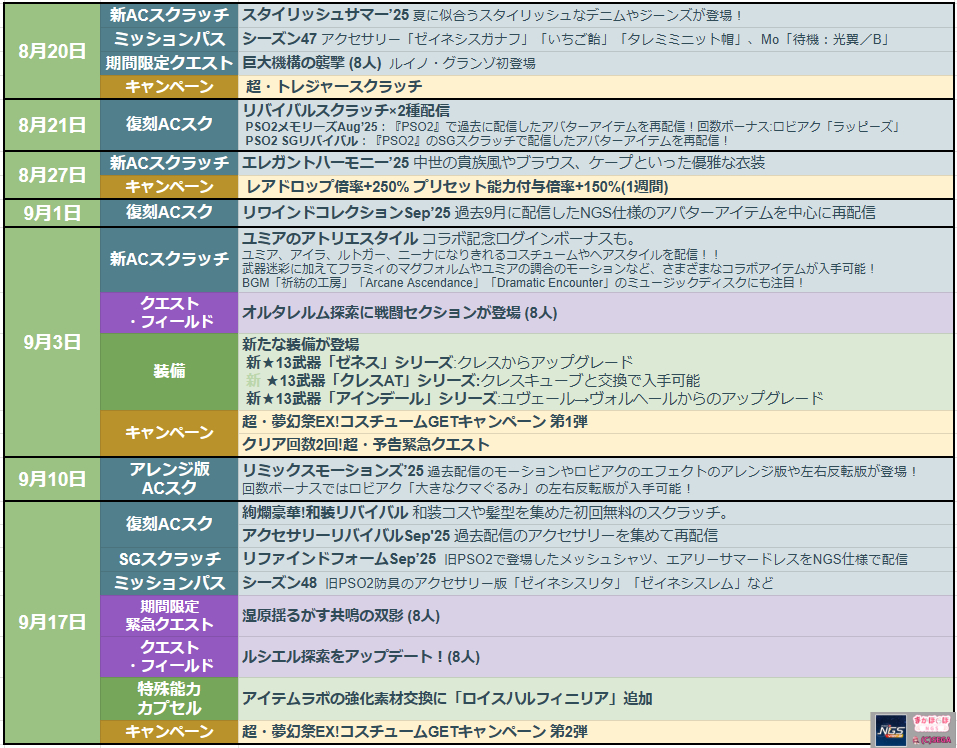
Task: Select "ルシエル探索をアップデート！(8人)" text
Action: click(x=361, y=656)
